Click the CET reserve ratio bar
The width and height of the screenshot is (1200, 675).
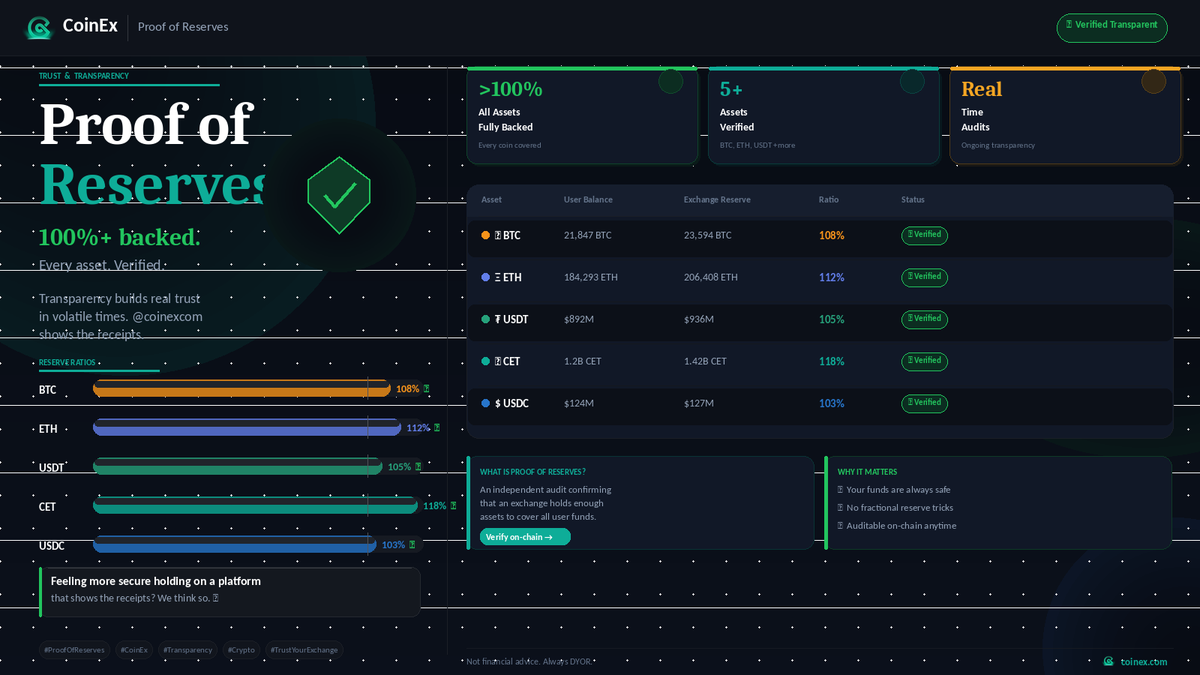click(256, 506)
